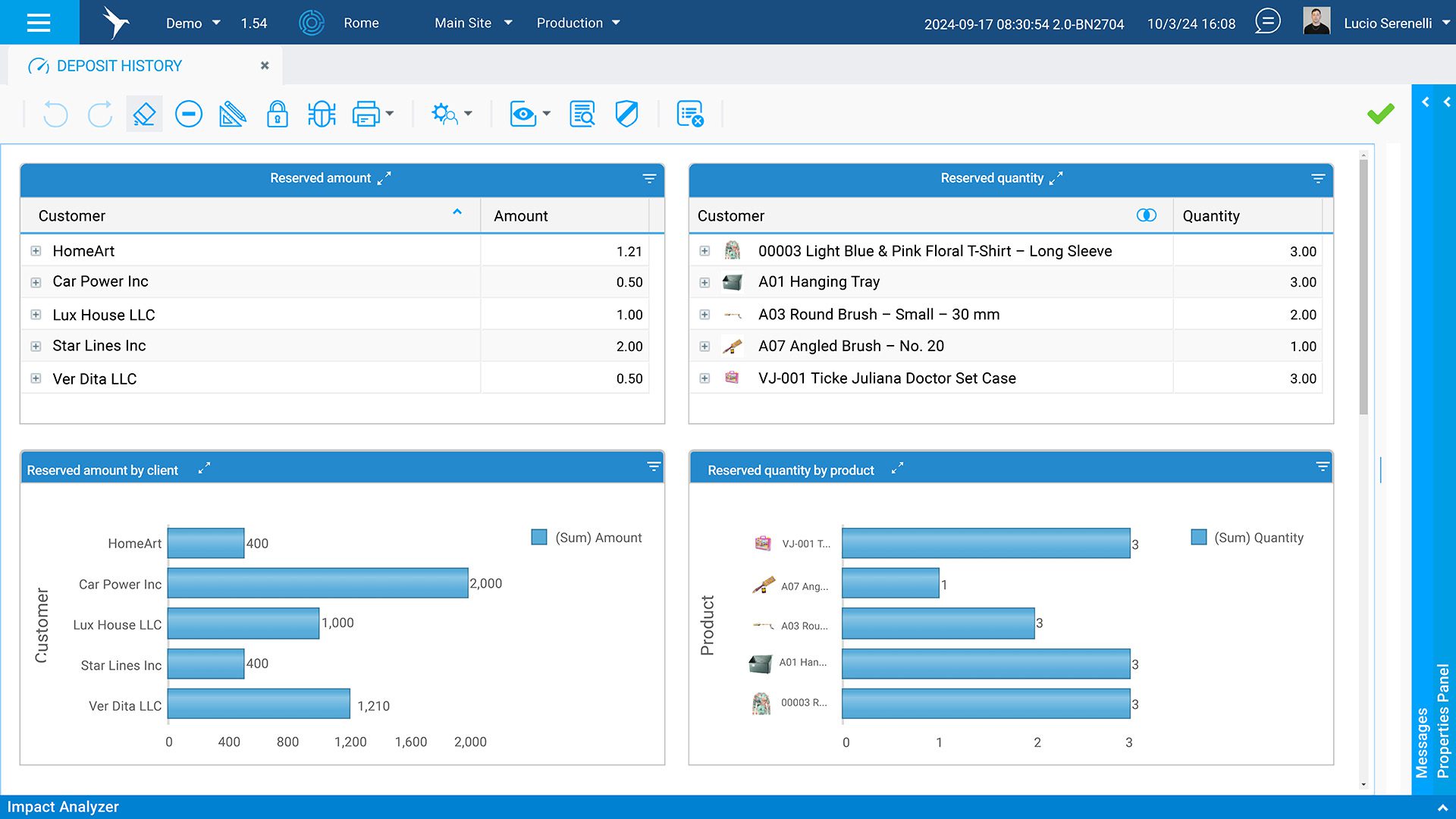Open the Production environment dropdown
Viewport: 1456px width, 819px height.
pos(579,23)
